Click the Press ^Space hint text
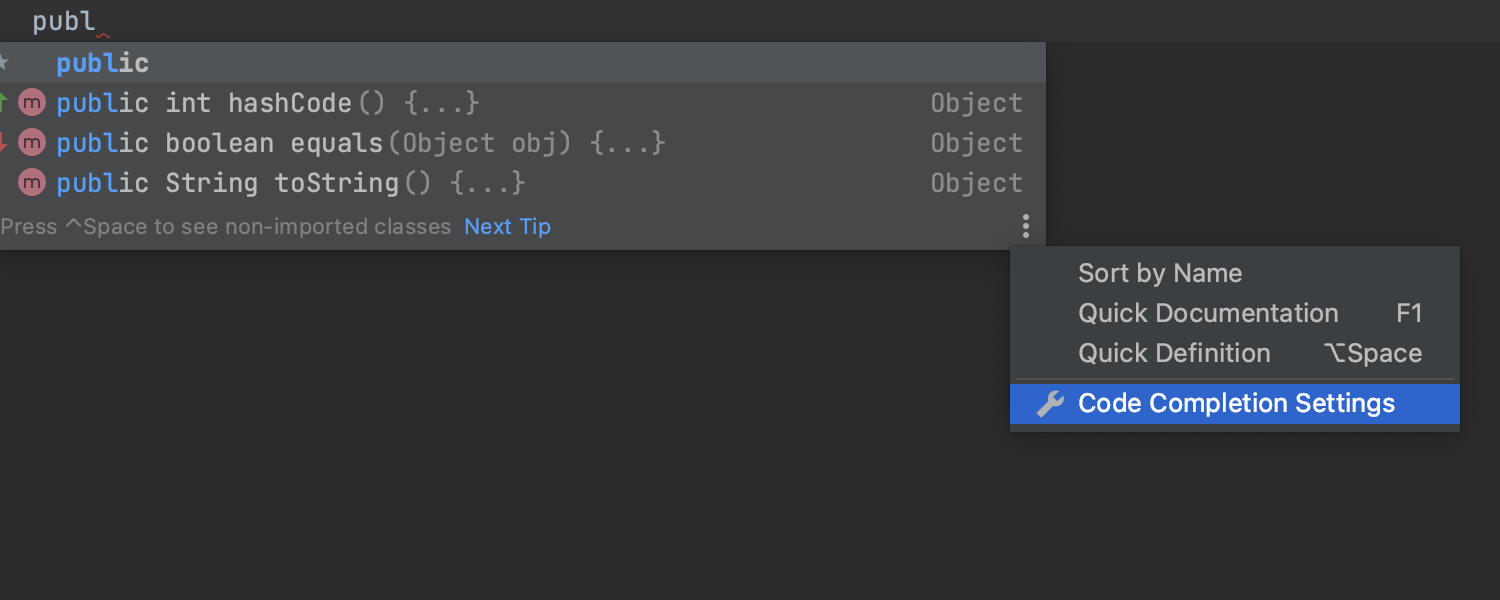The height and width of the screenshot is (600, 1500). 226,226
